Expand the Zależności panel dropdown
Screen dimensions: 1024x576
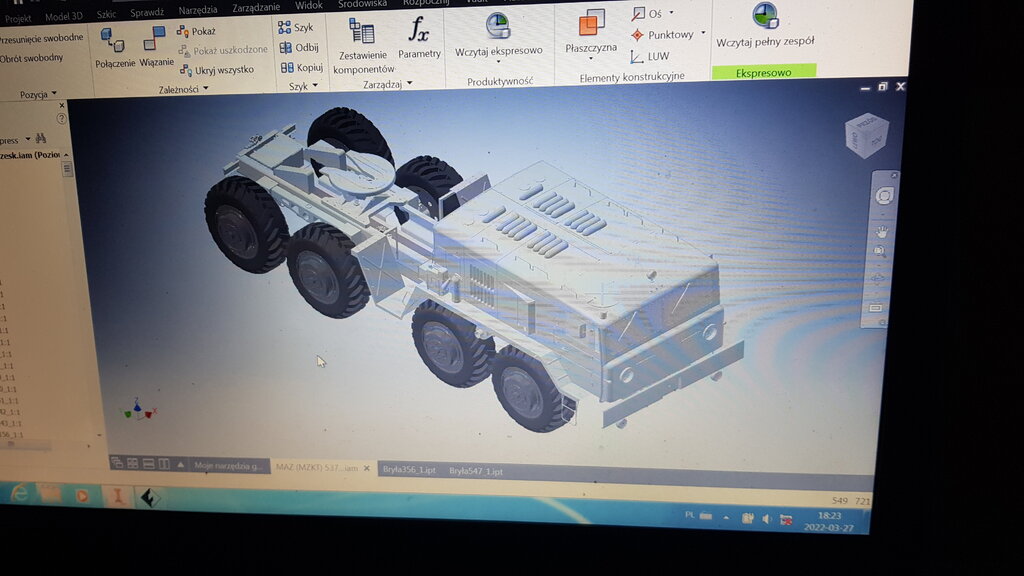pos(205,89)
